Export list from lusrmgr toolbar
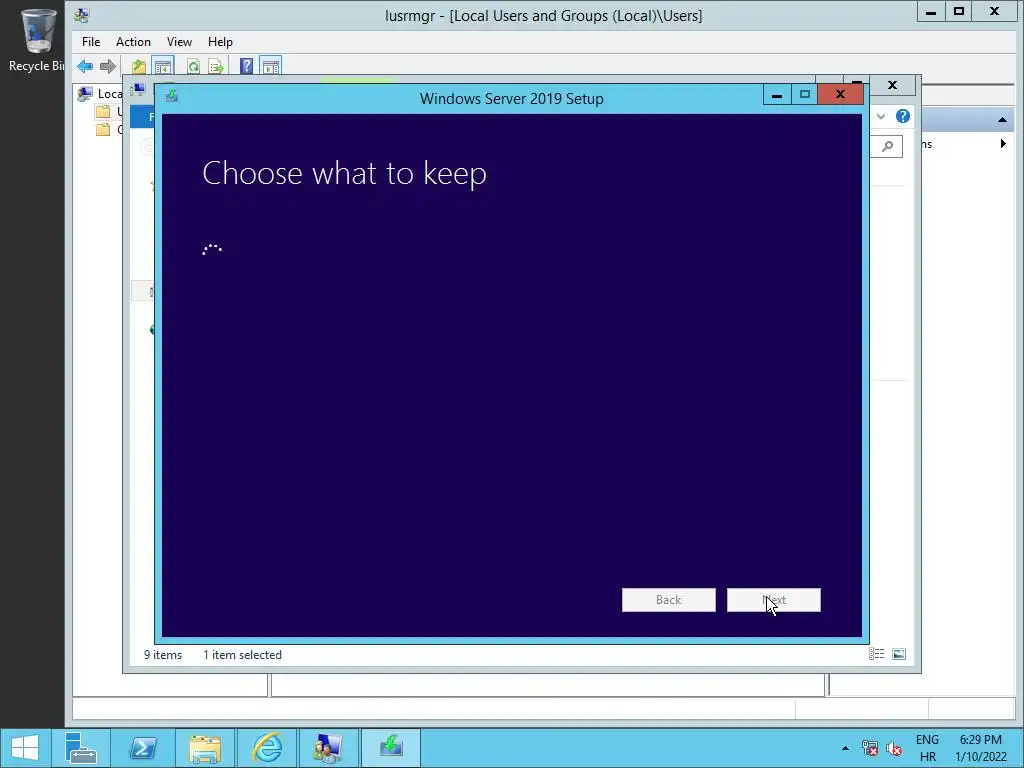 click(x=216, y=66)
